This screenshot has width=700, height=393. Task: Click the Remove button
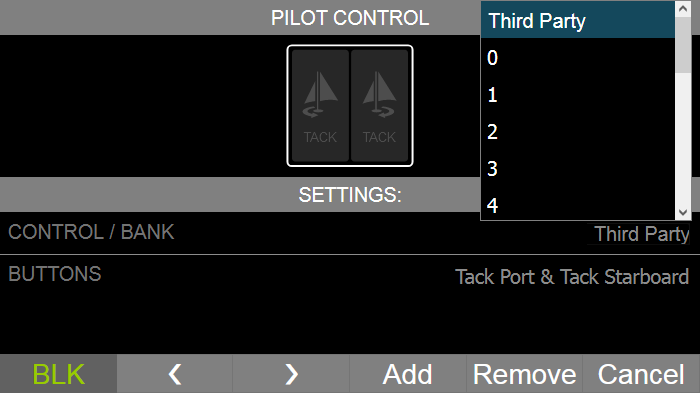pos(524,374)
